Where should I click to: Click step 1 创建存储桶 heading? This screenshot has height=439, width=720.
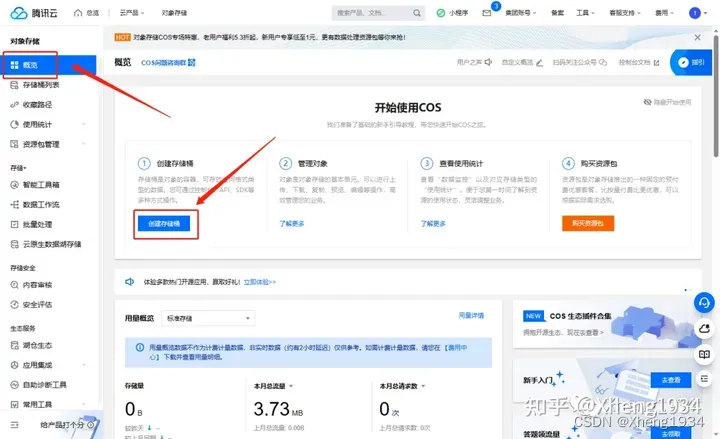tap(174, 163)
